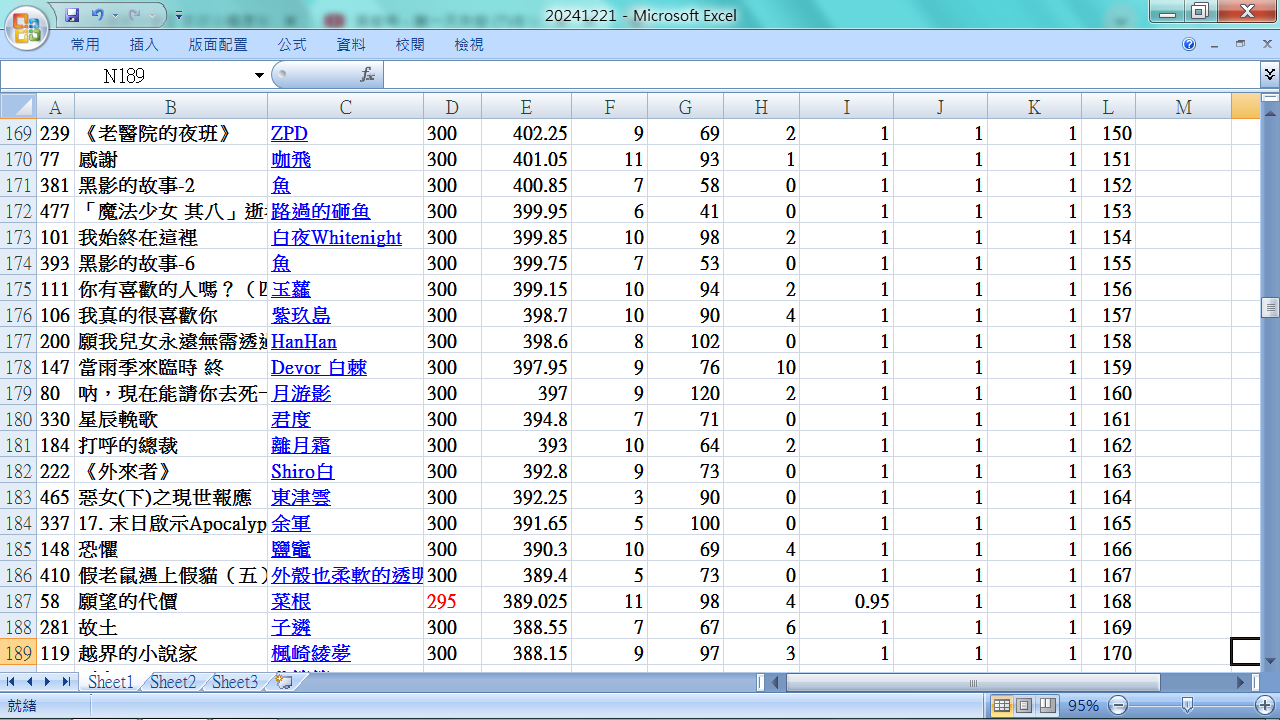Click the Insert Function fx icon

point(367,75)
